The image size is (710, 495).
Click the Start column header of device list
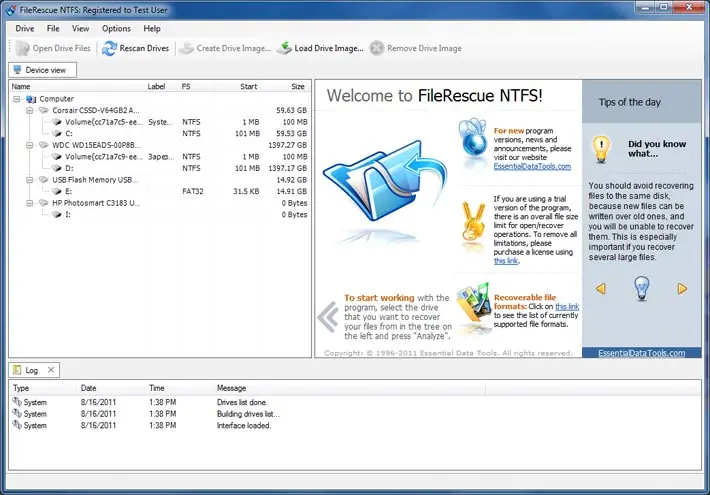pos(249,87)
